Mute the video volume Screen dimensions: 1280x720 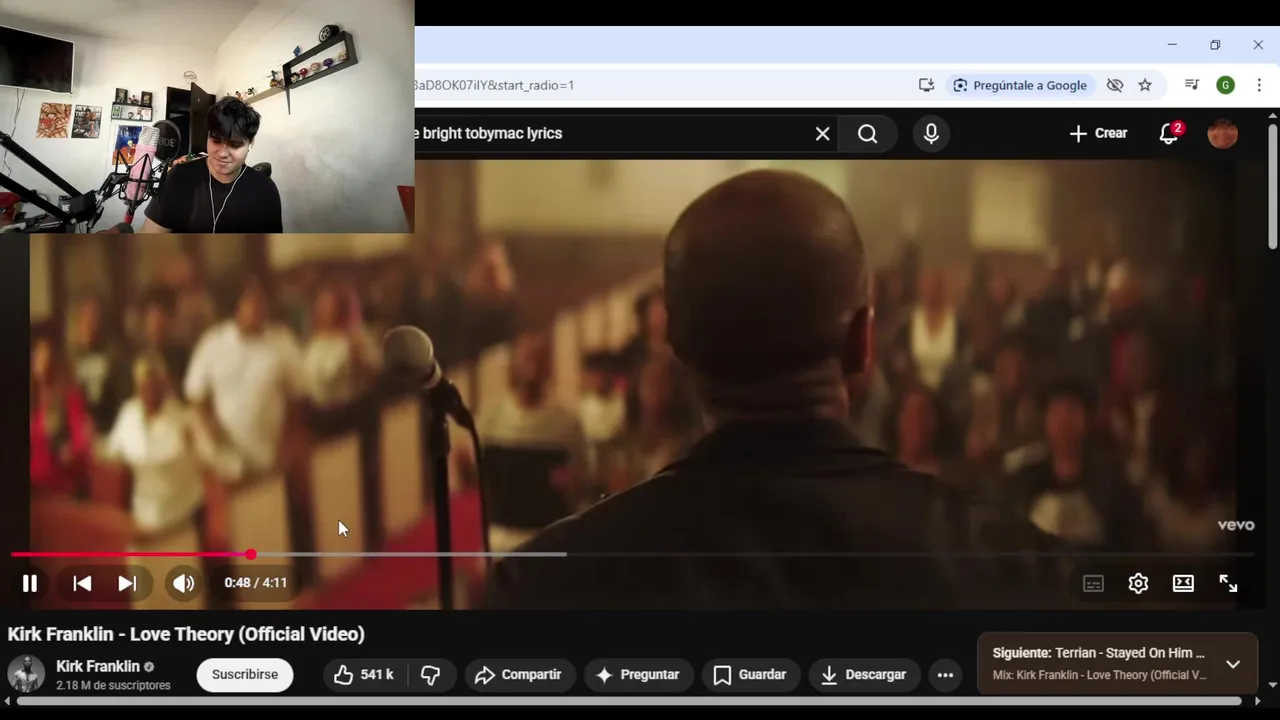tap(183, 583)
